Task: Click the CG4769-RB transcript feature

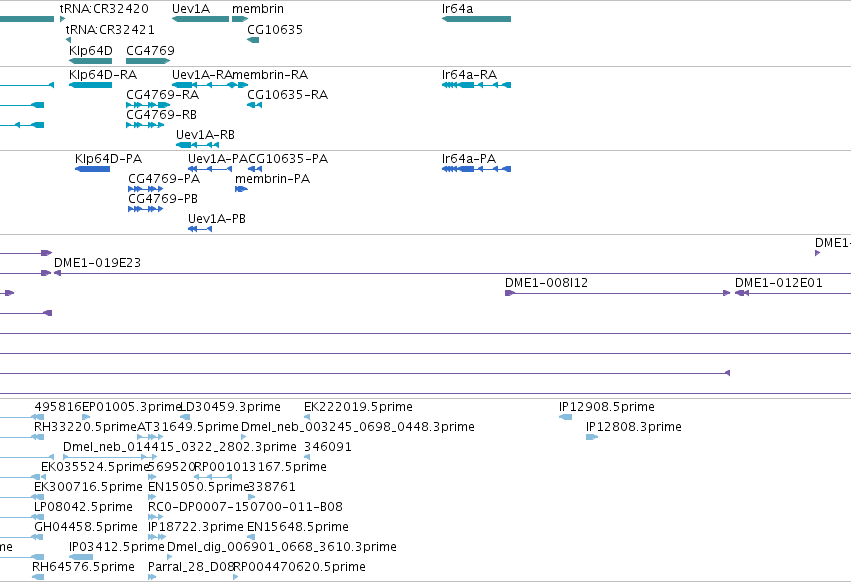Action: pyautogui.click(x=145, y=125)
